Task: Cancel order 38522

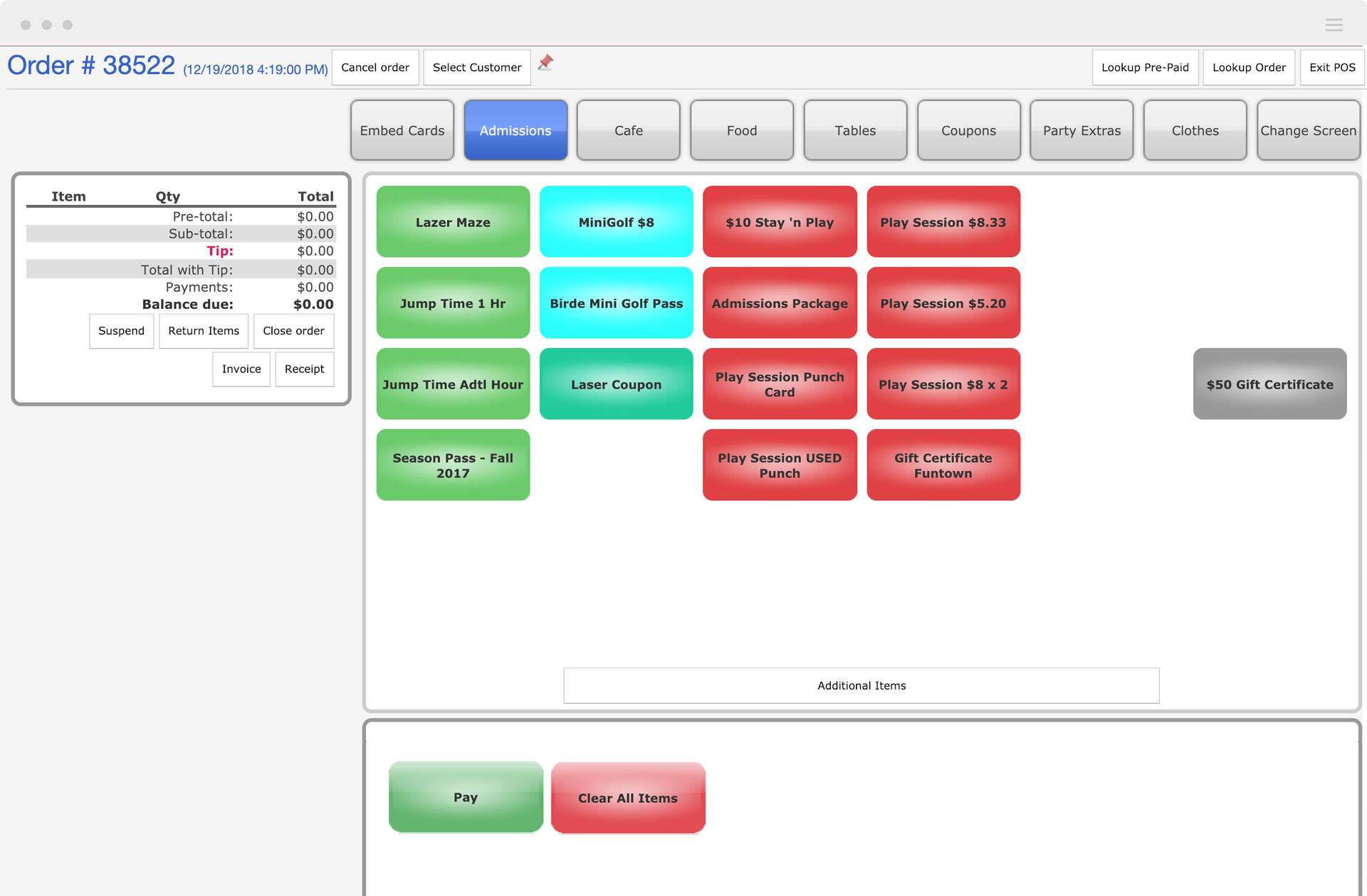Action: tap(375, 67)
